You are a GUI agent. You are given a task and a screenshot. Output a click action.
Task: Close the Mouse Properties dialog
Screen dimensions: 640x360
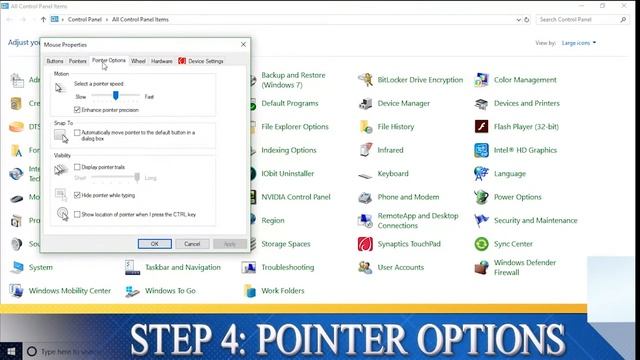click(x=243, y=44)
